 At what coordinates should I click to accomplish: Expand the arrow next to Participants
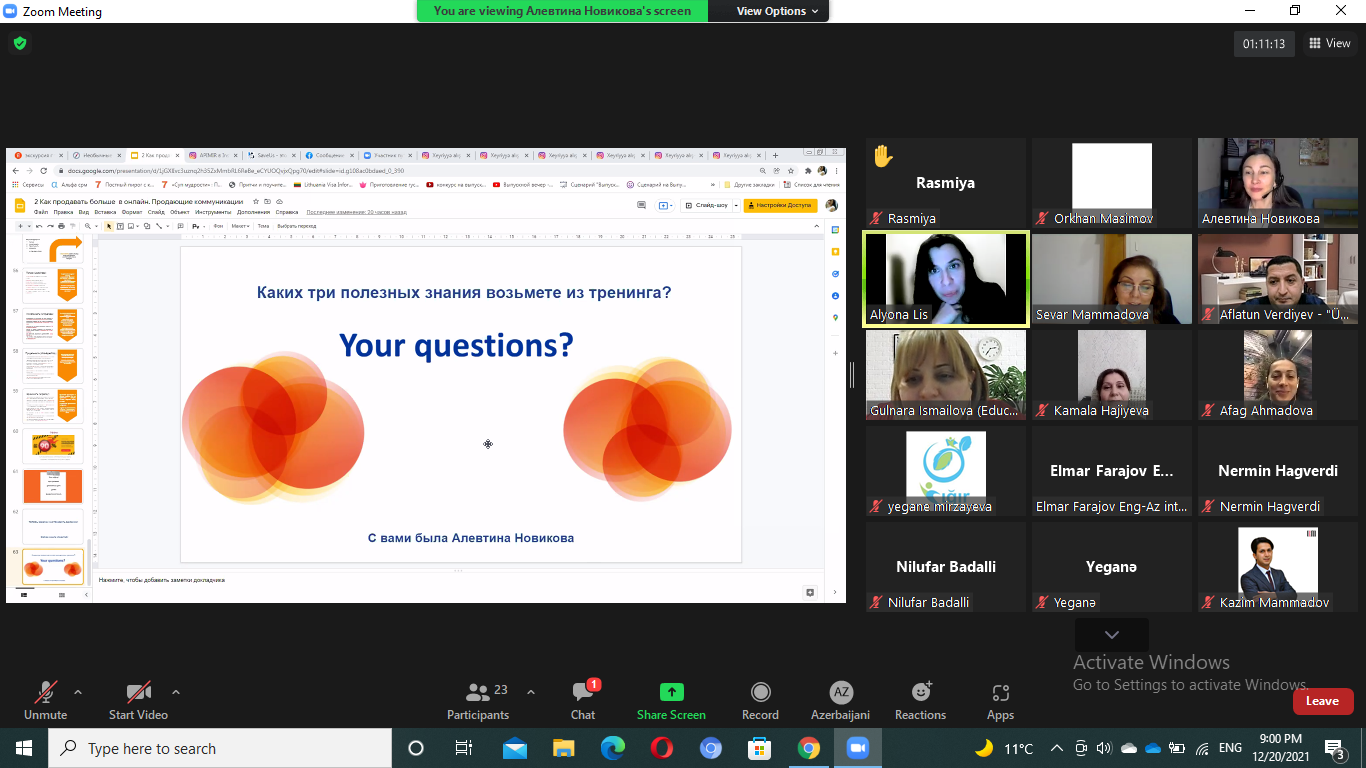530,691
